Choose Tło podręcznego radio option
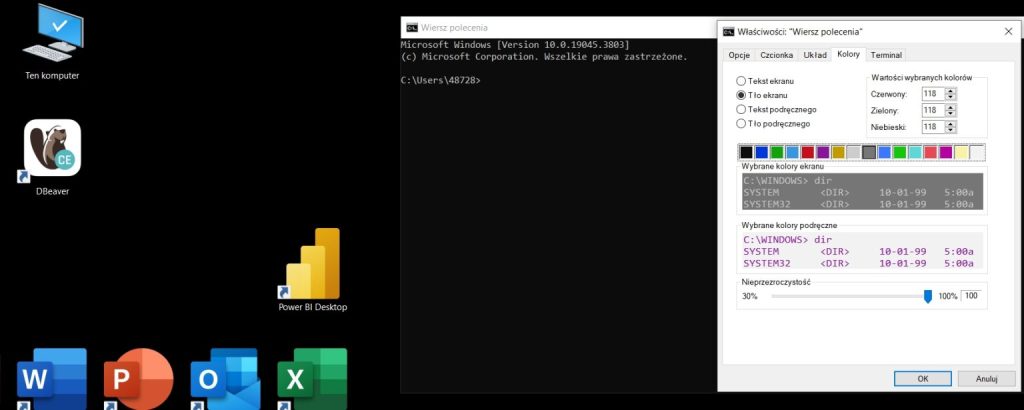The image size is (1024, 410). [773, 123]
